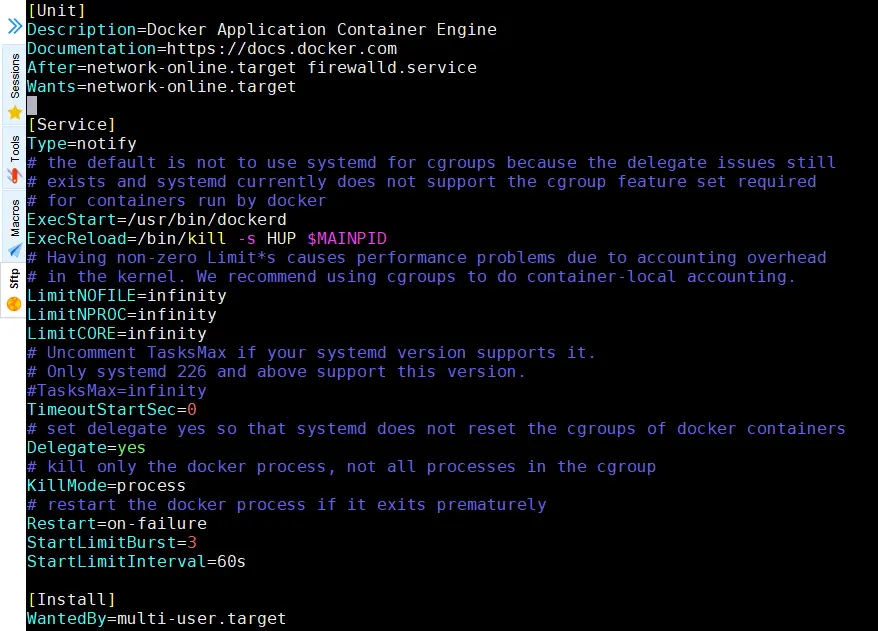
Task: Open the Sftp sidebar tab
Action: [x=15, y=289]
